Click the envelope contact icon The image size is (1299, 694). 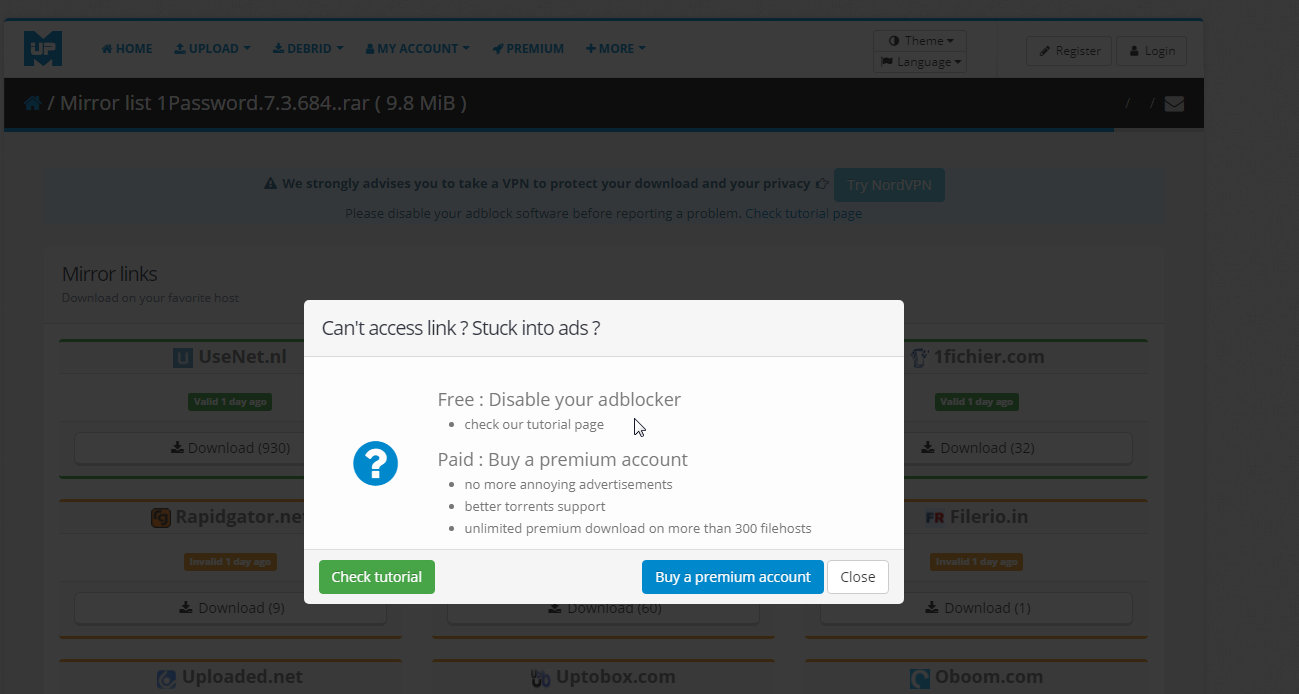tap(1174, 103)
